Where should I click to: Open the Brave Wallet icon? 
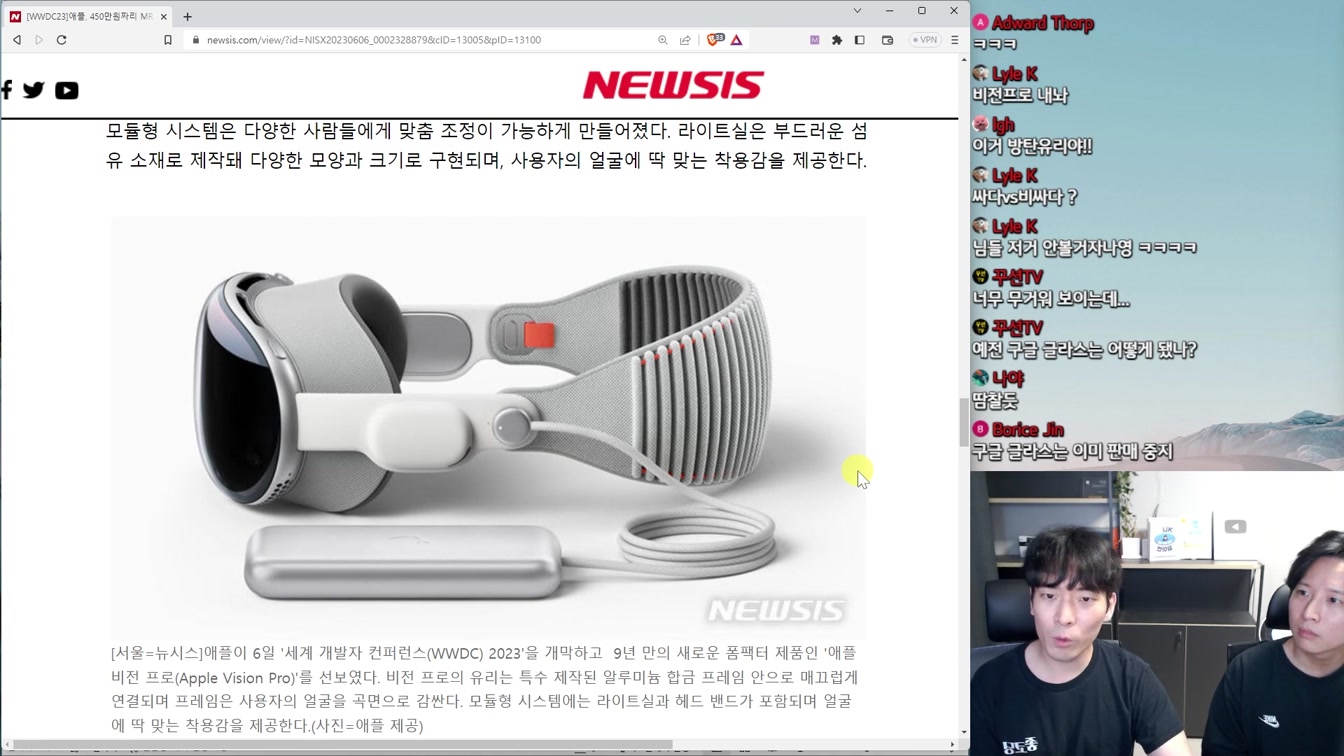pos(887,40)
